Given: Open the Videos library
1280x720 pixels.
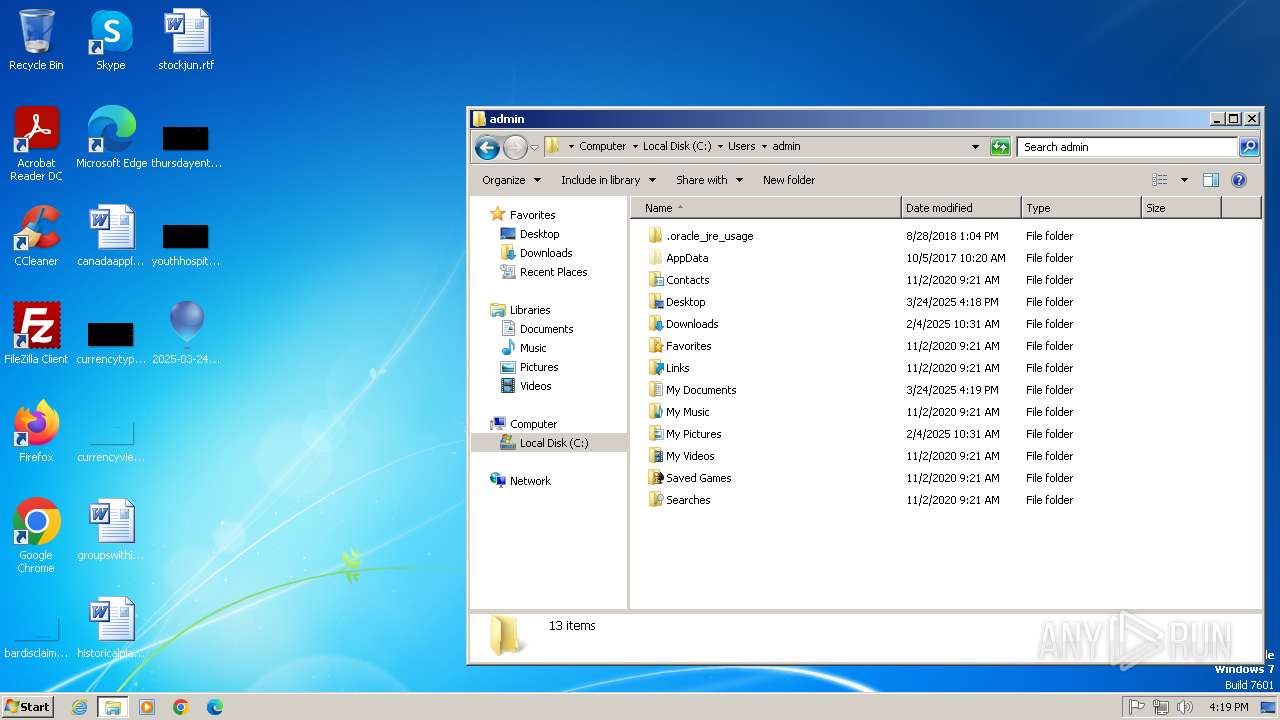Looking at the screenshot, I should tap(535, 386).
